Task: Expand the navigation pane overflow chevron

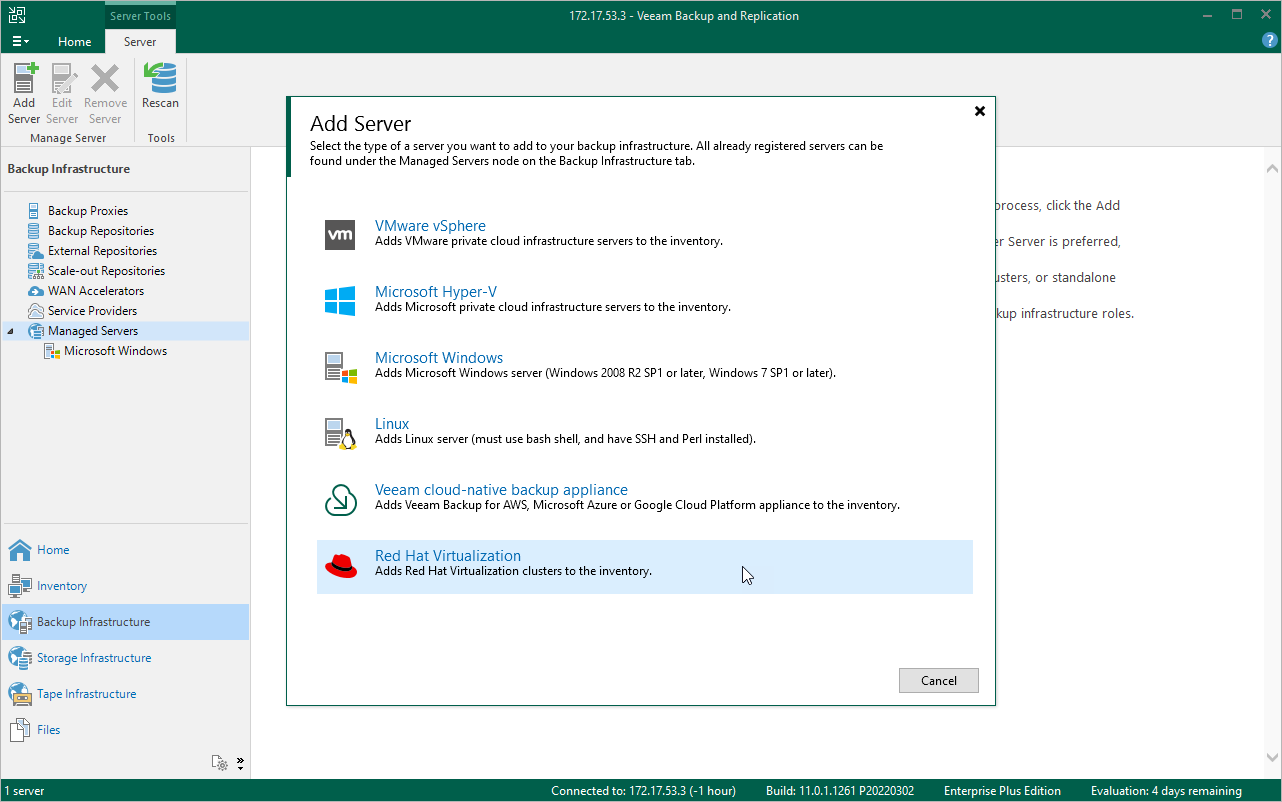Action: pos(240,763)
